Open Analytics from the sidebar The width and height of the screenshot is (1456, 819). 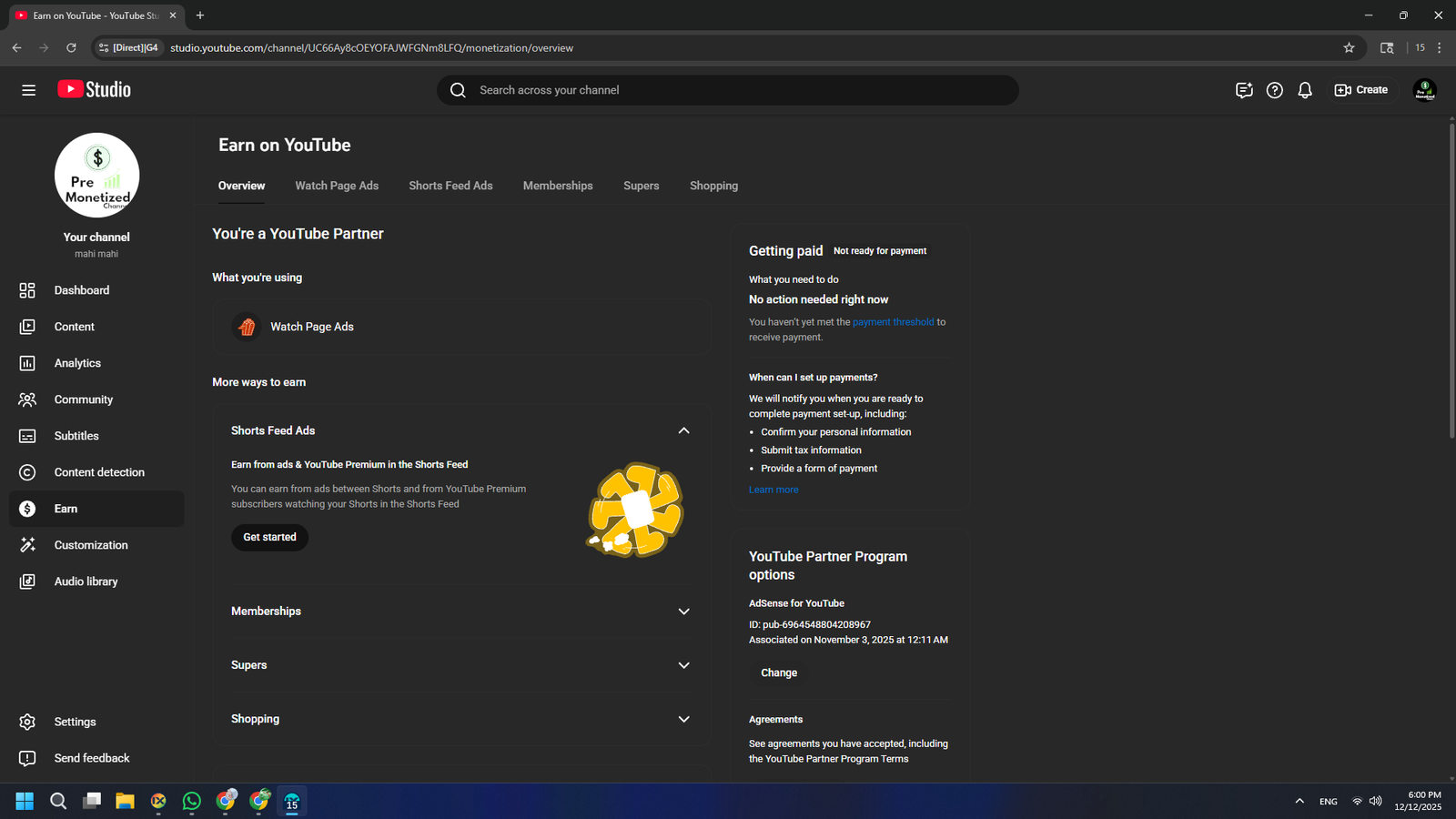tap(77, 363)
